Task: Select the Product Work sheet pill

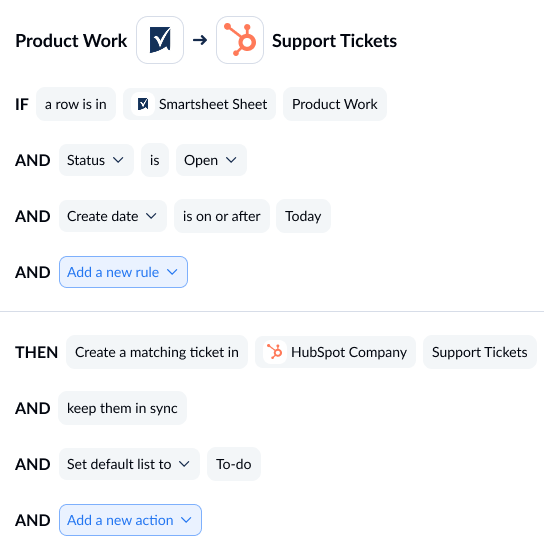Action: pos(335,104)
